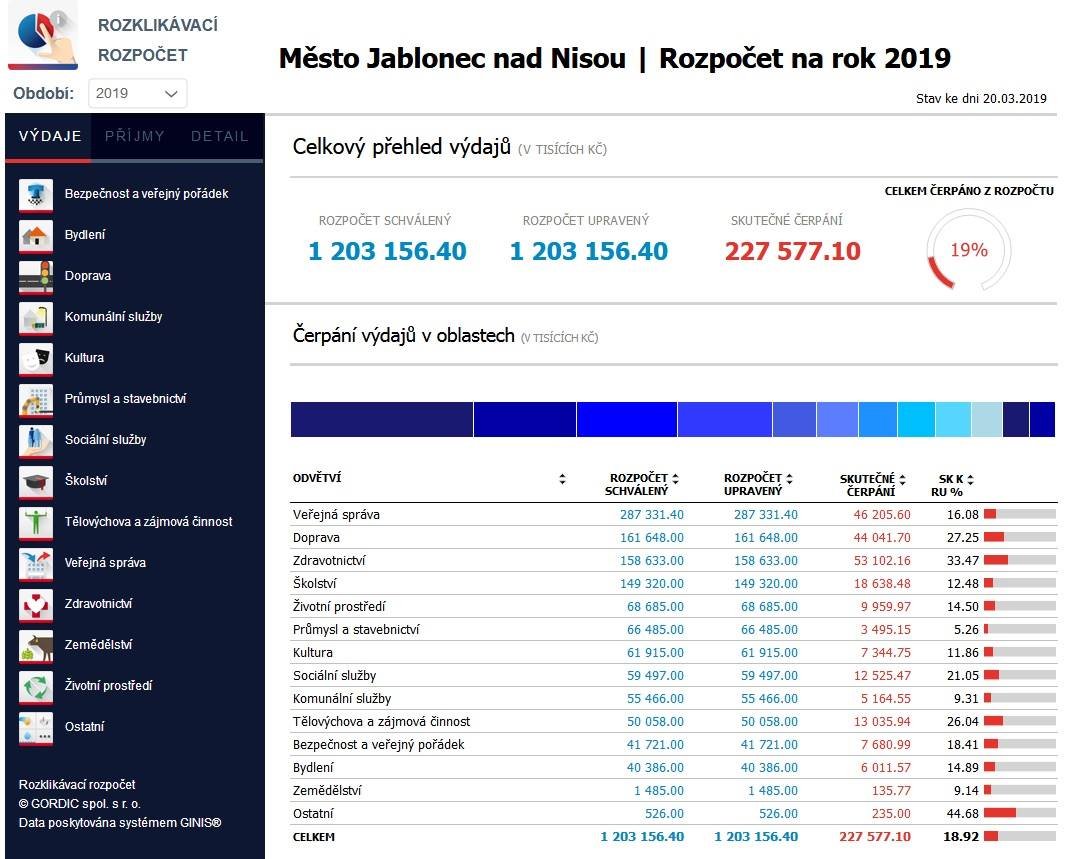1081x859 pixels.
Task: Switch to the Detail tab
Action: (220, 136)
